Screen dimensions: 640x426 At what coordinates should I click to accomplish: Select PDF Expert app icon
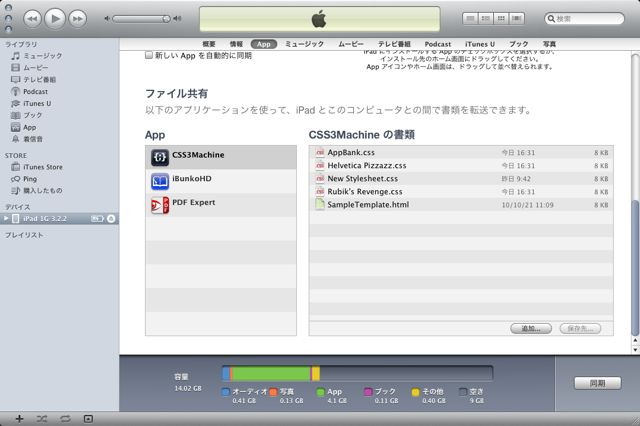click(160, 205)
